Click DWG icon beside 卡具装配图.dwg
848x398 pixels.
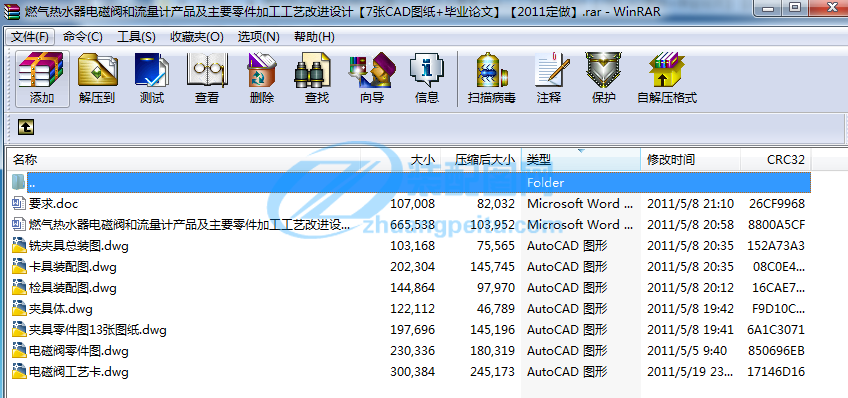pyautogui.click(x=19, y=267)
